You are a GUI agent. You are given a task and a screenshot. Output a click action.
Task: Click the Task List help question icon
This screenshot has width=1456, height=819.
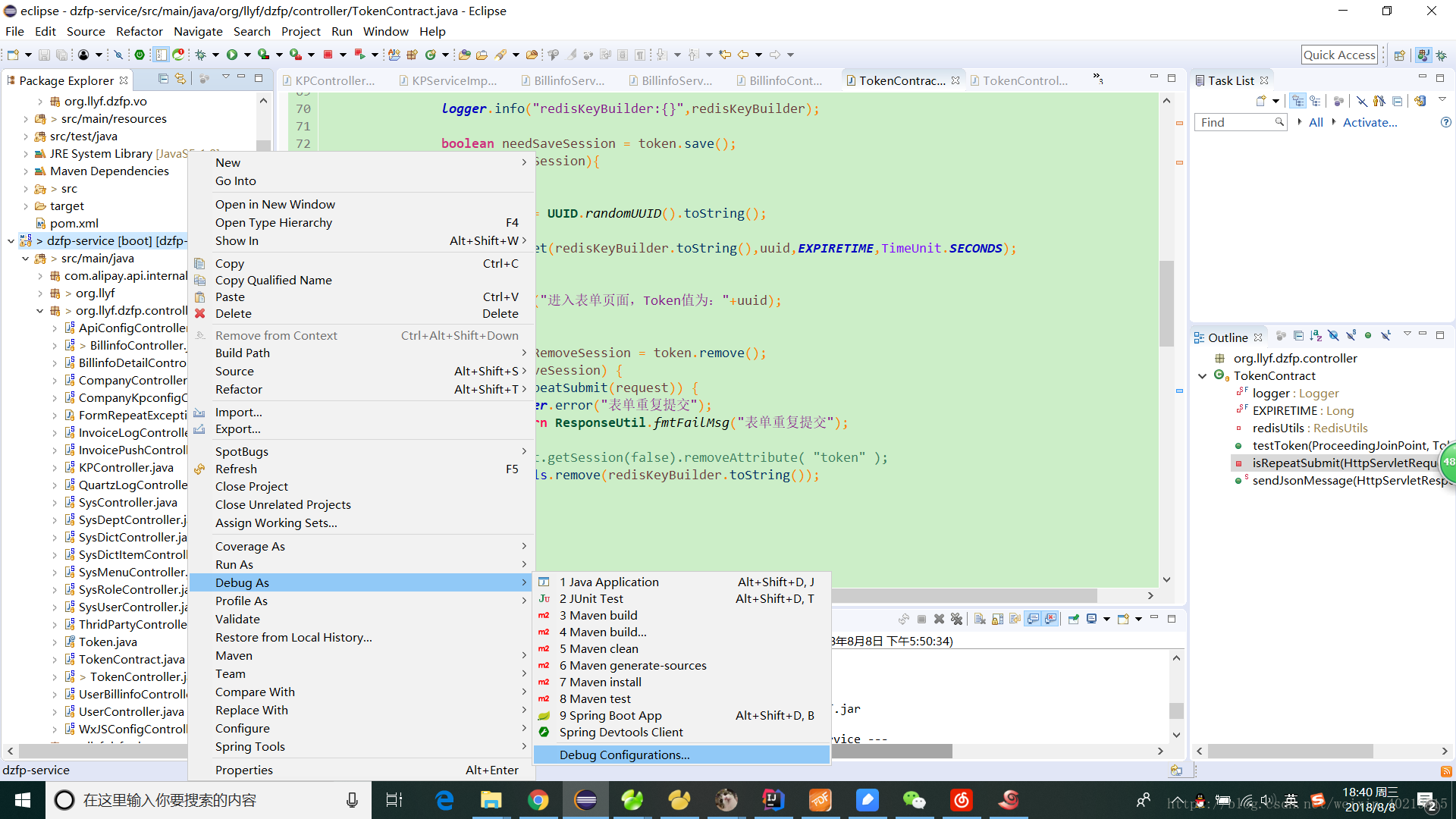(x=1445, y=122)
